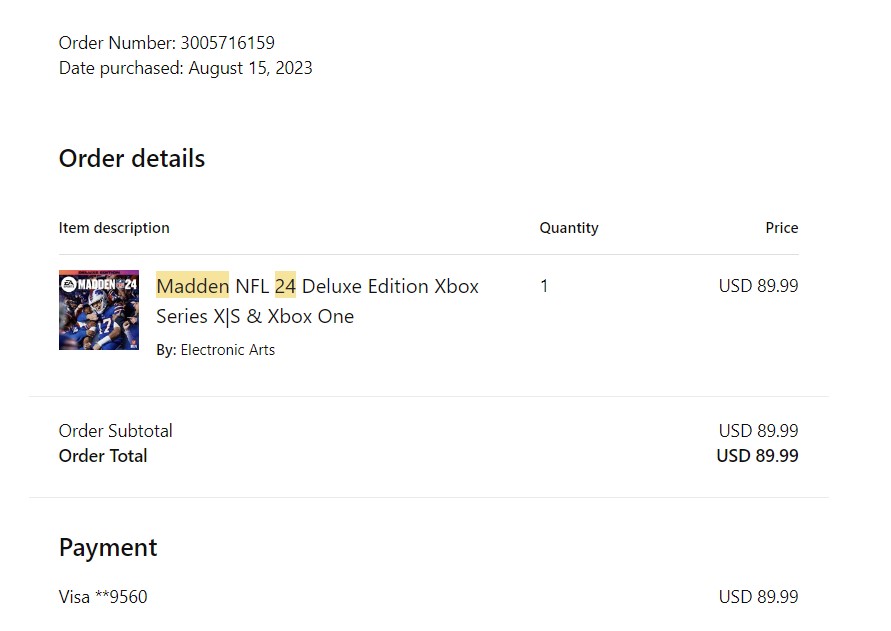The width and height of the screenshot is (891, 631).
Task: Select the Quantity column header
Action: [x=569, y=228]
